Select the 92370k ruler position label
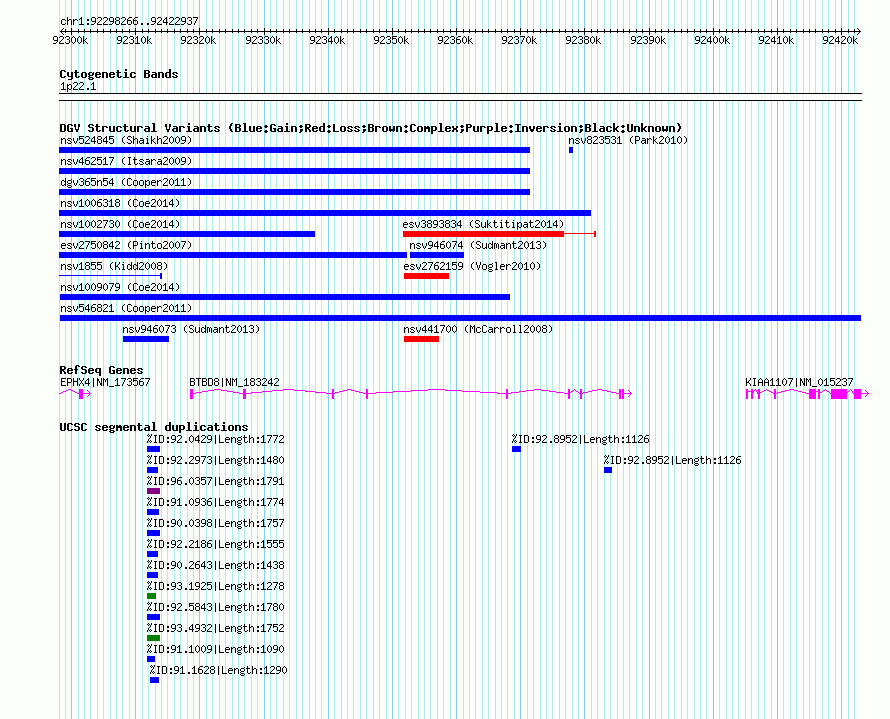Screen dimensions: 890x719 click(519, 40)
